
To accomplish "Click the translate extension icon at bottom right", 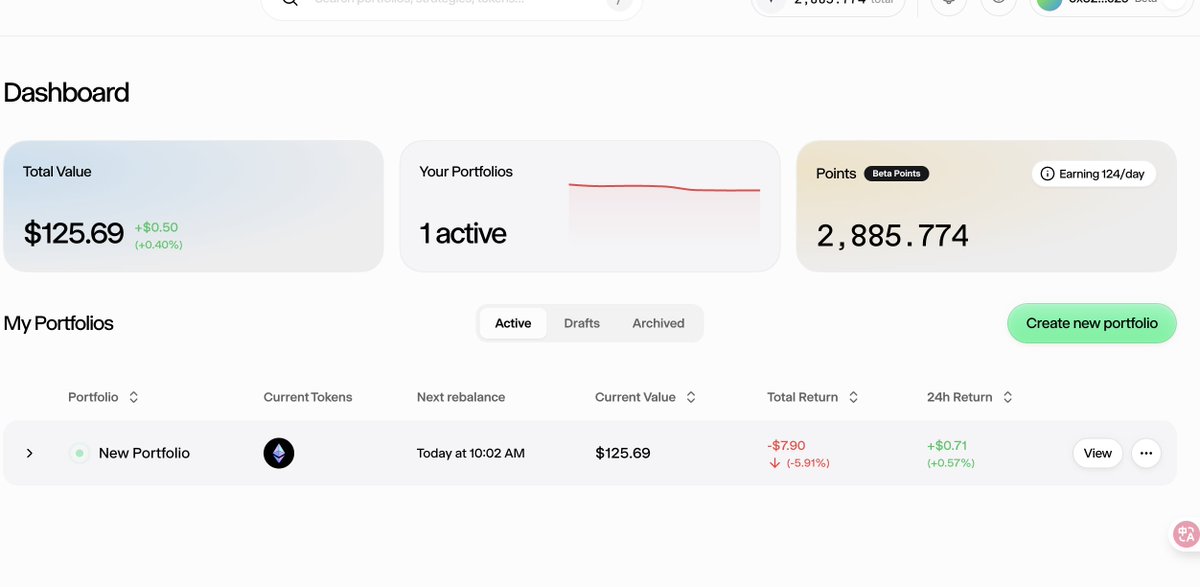I will (1186, 534).
